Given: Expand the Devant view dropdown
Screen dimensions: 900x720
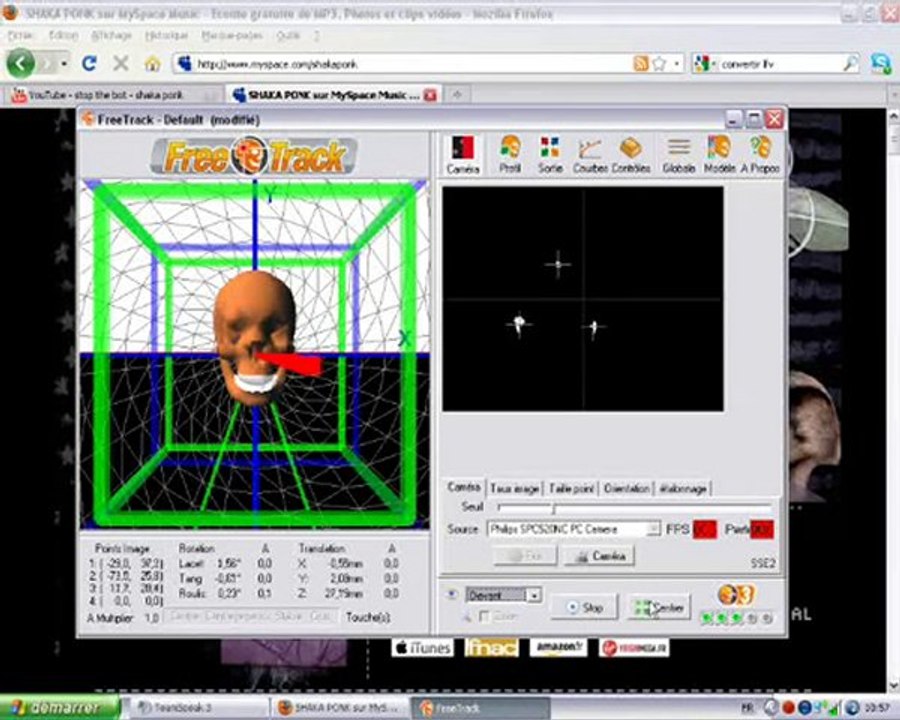Looking at the screenshot, I should pyautogui.click(x=534, y=595).
